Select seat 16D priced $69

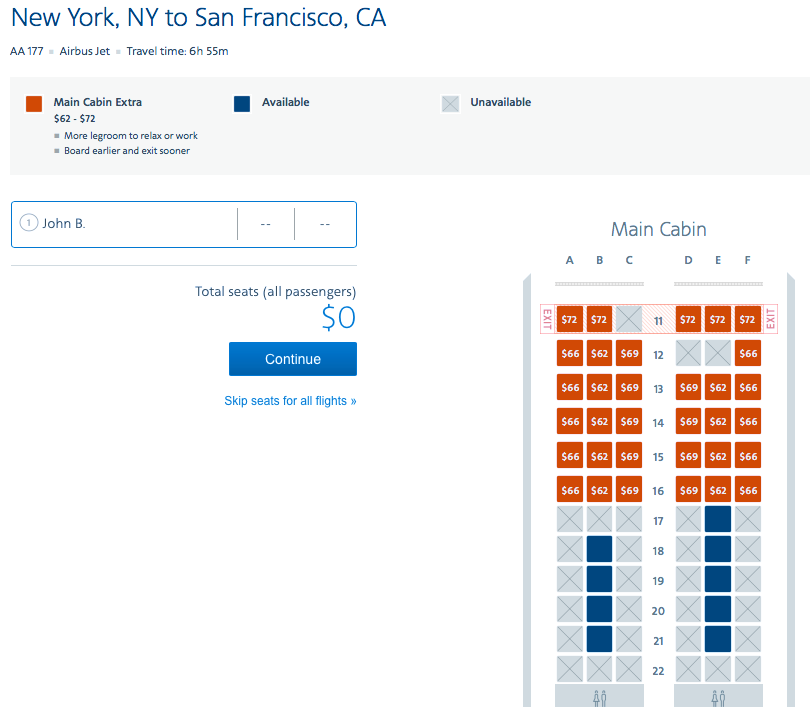point(688,489)
